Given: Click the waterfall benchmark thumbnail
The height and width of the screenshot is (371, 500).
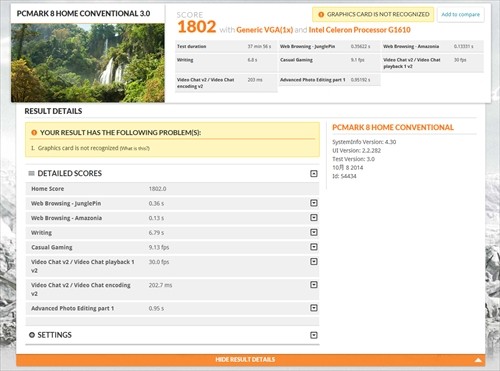Looking at the screenshot, I should 88,63.
